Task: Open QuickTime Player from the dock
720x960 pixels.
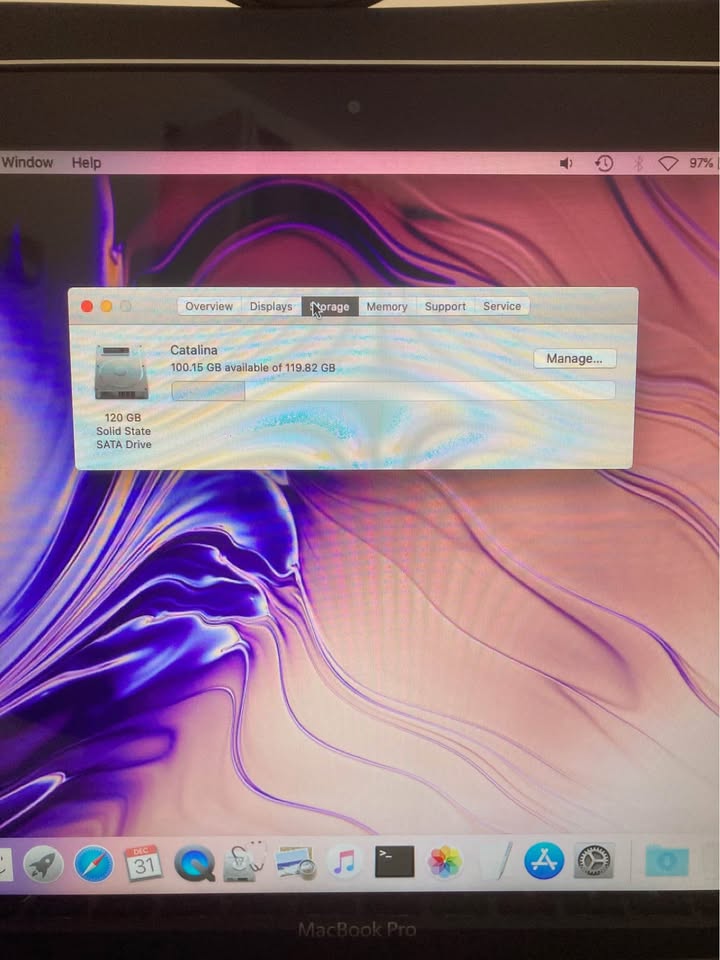Action: pos(194,862)
